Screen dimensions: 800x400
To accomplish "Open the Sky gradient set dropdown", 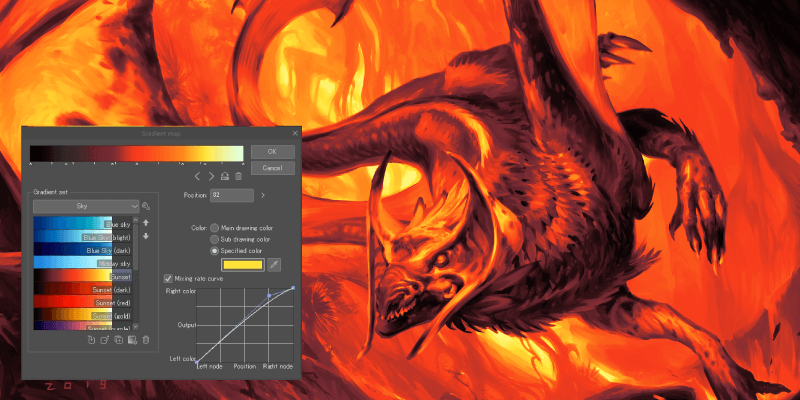I will pyautogui.click(x=86, y=206).
